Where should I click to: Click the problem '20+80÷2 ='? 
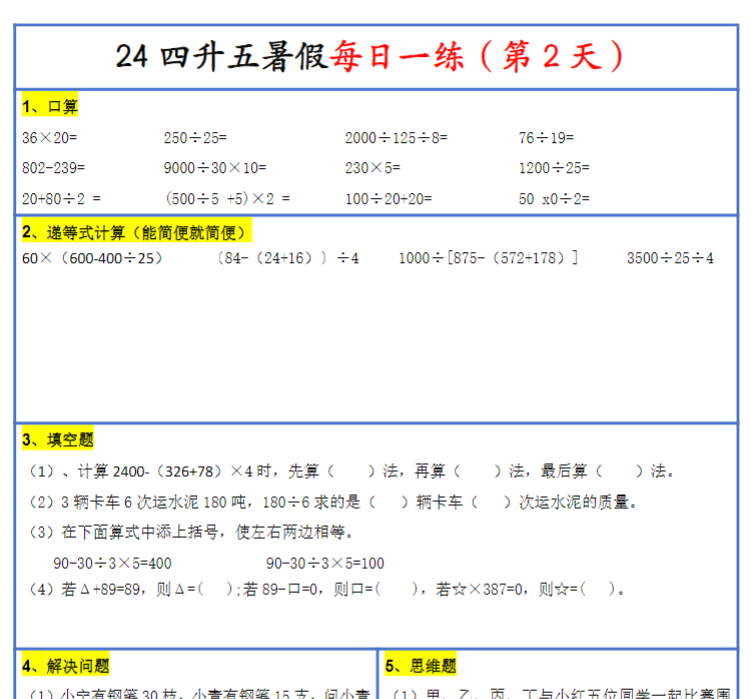(x=61, y=198)
